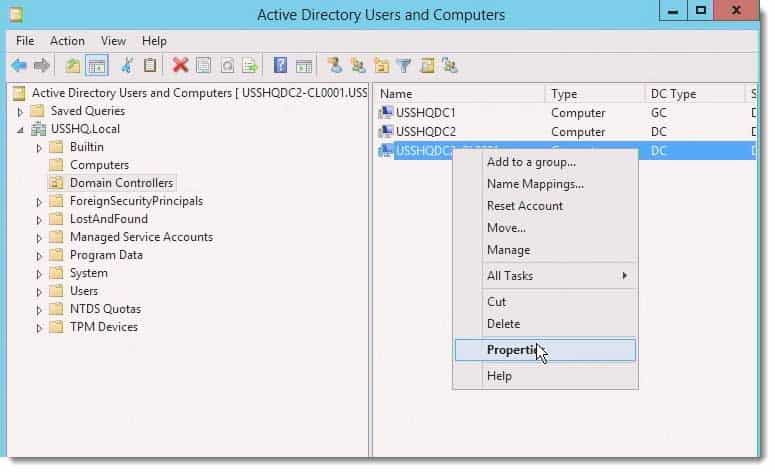
Task: Click the Back arrow toolbar icon
Action: 19,66
